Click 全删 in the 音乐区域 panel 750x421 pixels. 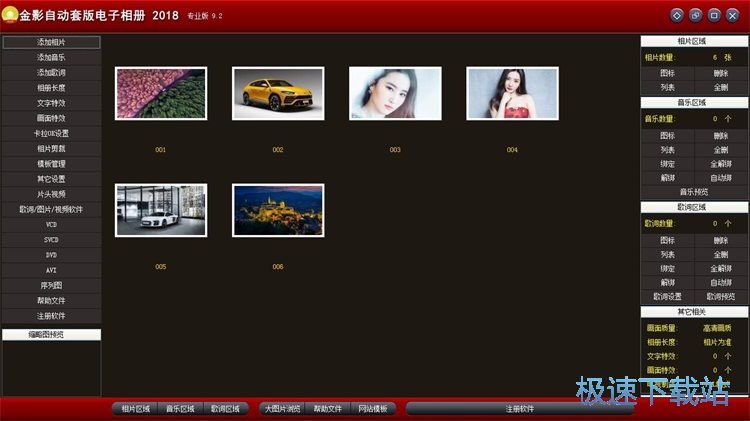721,150
